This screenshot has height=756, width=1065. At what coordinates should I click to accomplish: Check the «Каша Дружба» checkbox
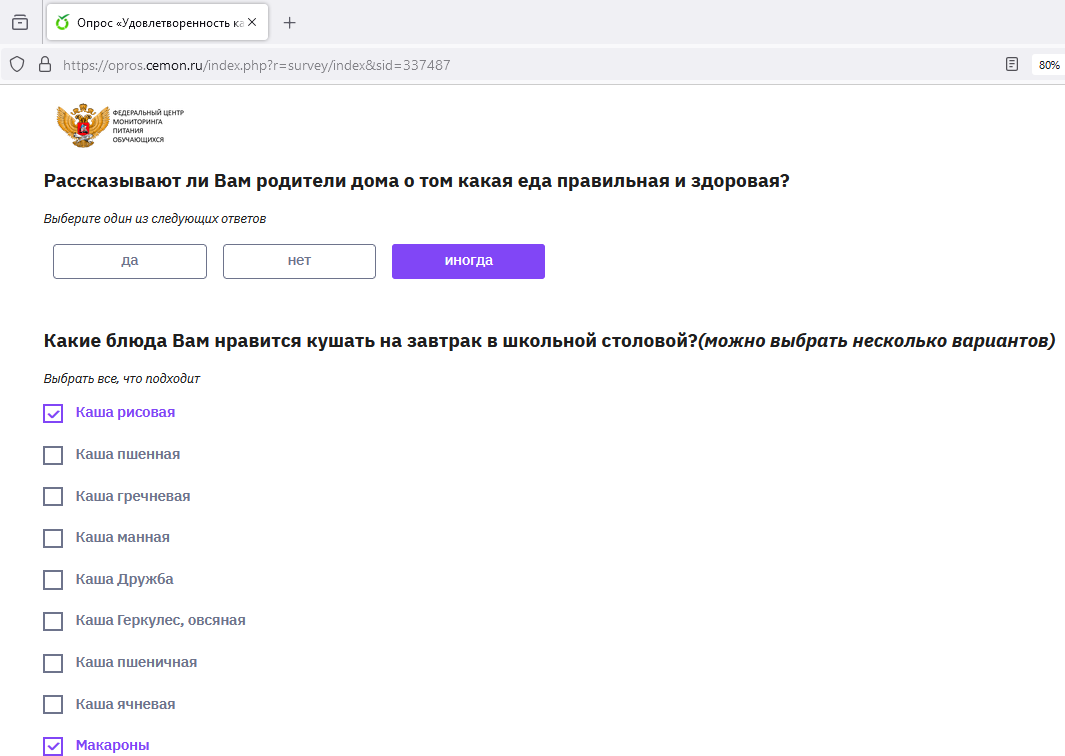coord(53,580)
